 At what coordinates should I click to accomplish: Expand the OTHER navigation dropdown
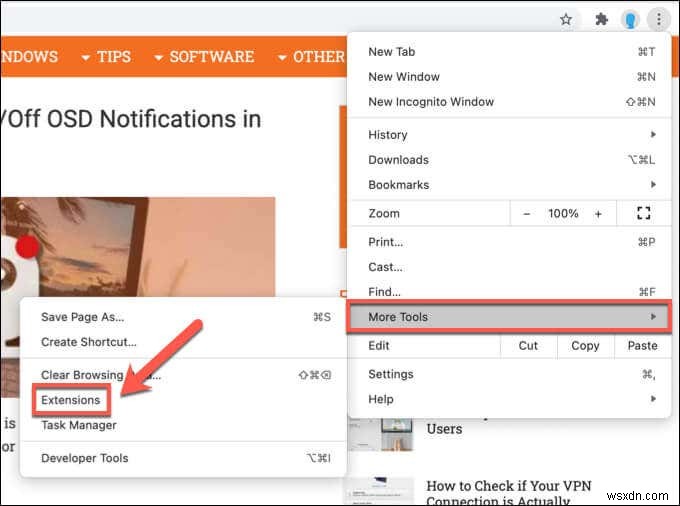pos(311,57)
